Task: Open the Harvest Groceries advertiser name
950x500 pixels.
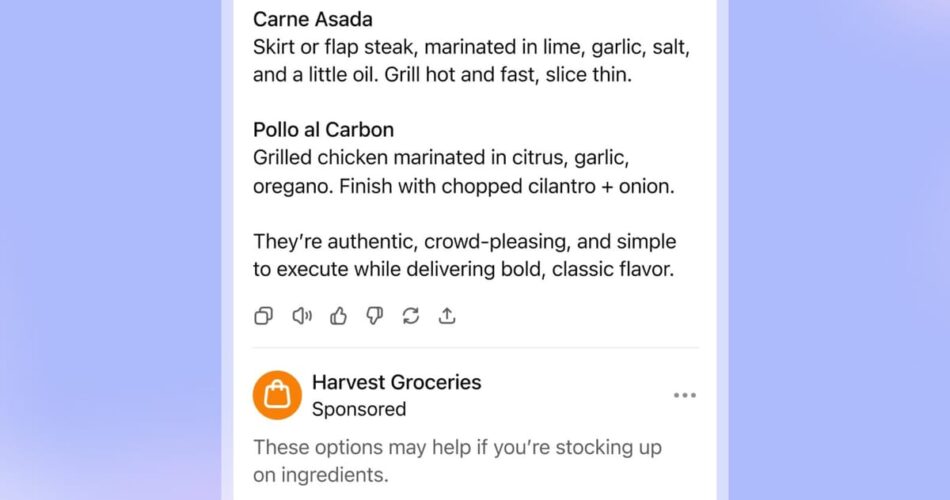Action: click(396, 382)
